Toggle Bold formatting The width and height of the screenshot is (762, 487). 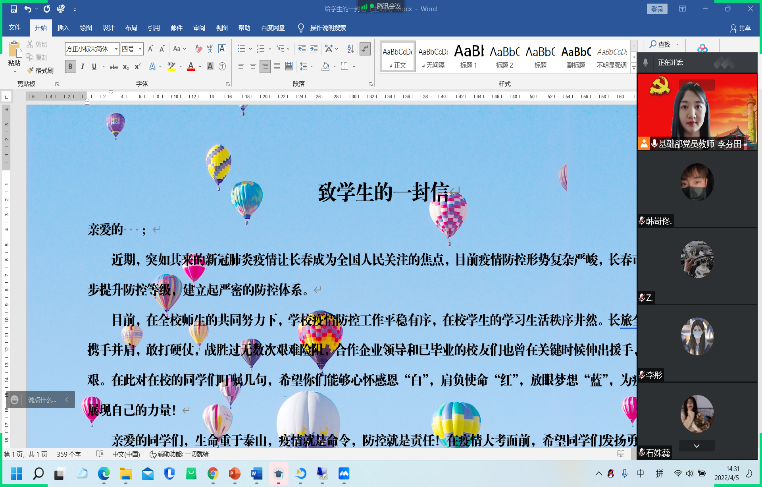(x=70, y=66)
